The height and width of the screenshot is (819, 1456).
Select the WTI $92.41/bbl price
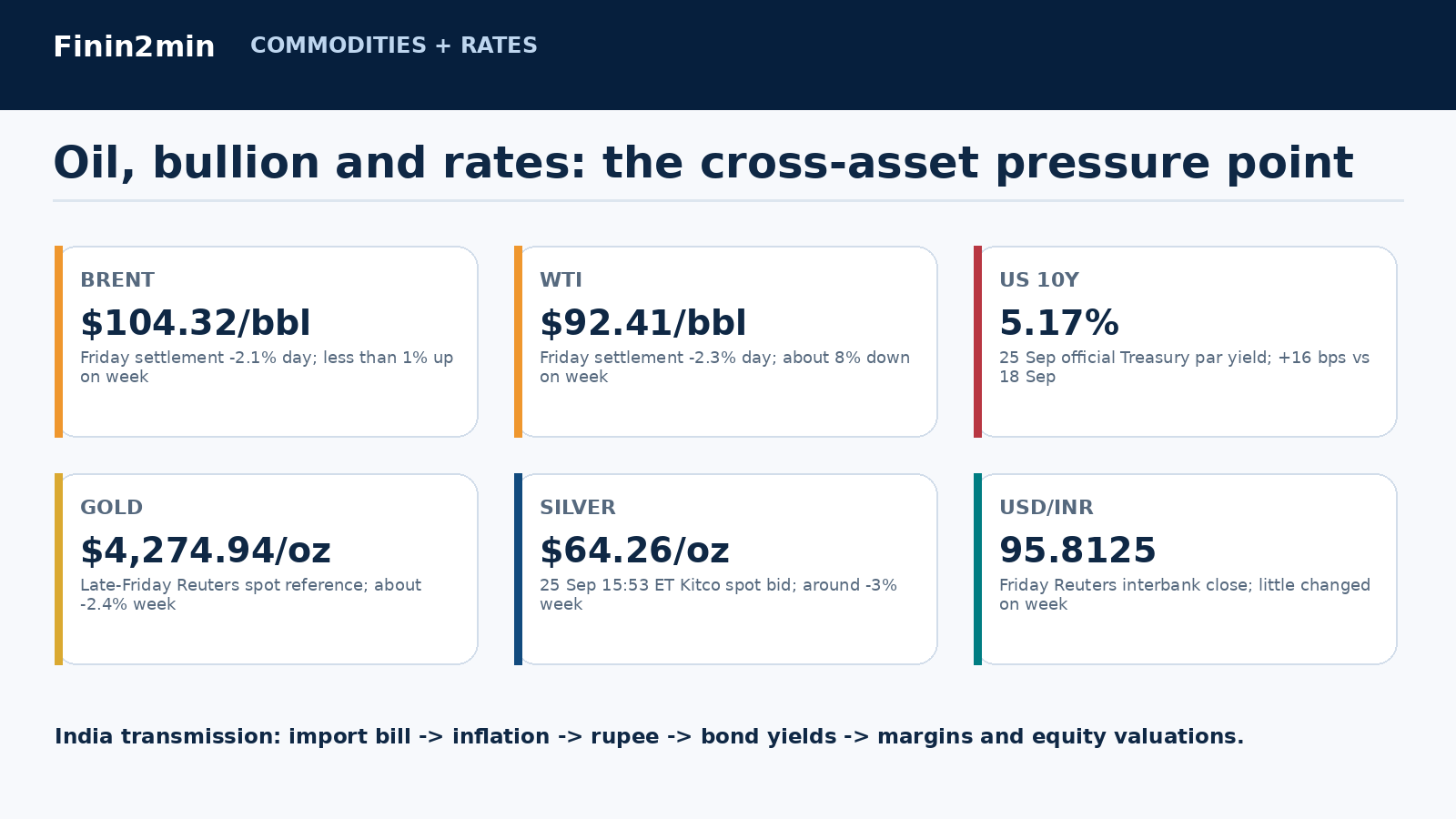pos(643,323)
